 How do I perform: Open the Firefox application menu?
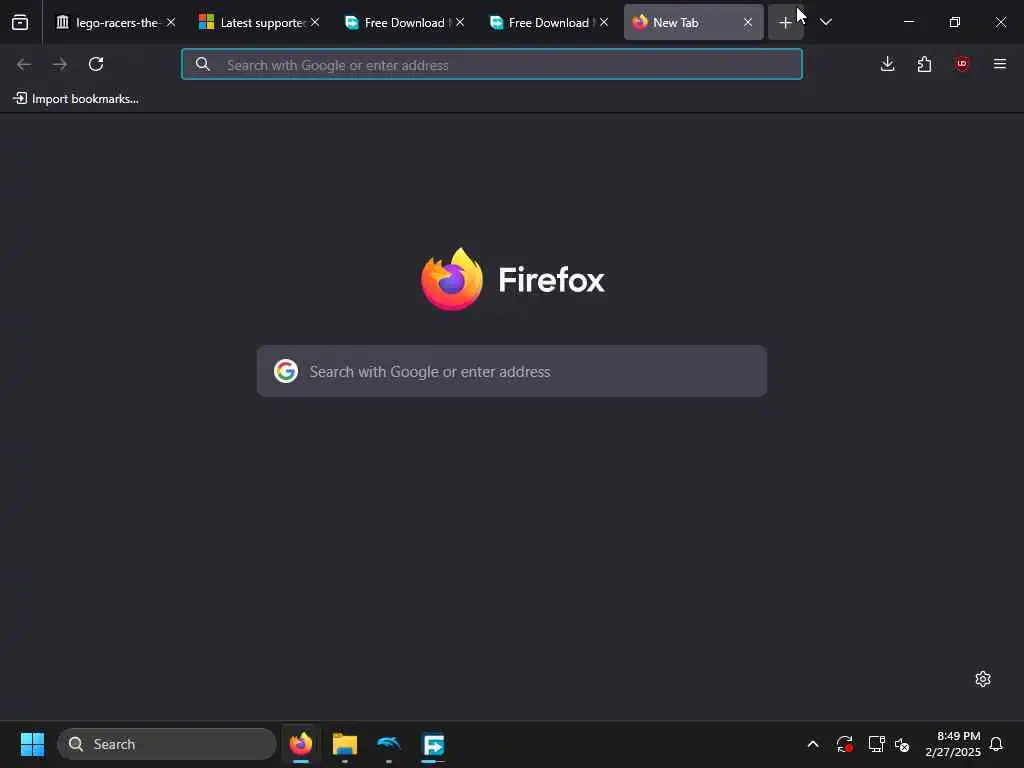tap(1000, 64)
